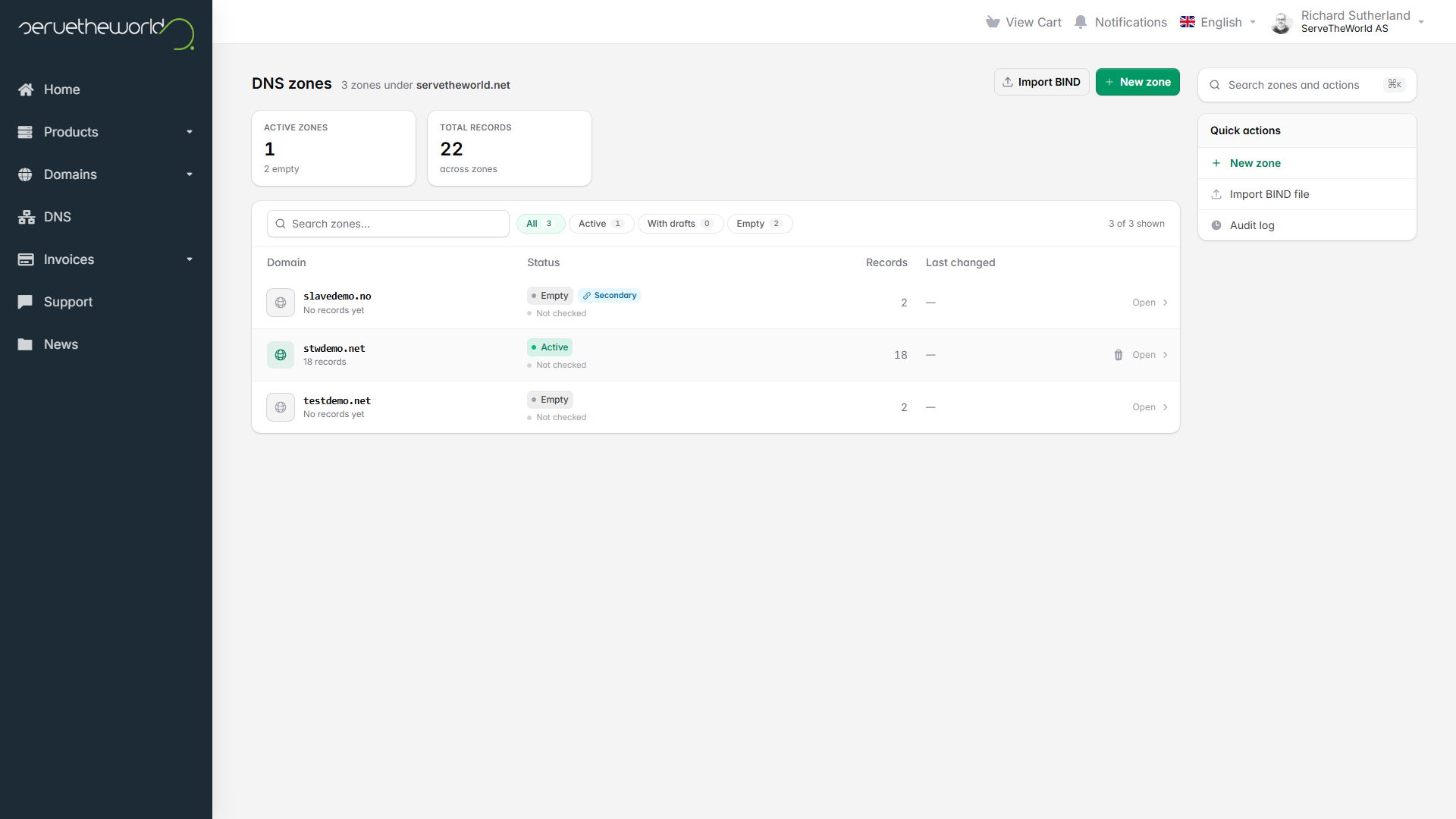Click the View Cart basket icon
This screenshot has width=1456, height=819.
point(993,22)
